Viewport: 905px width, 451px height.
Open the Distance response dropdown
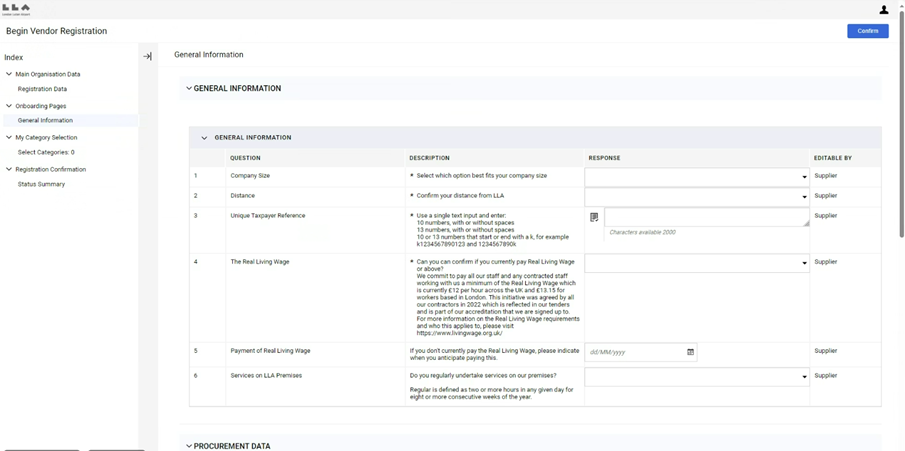click(698, 196)
